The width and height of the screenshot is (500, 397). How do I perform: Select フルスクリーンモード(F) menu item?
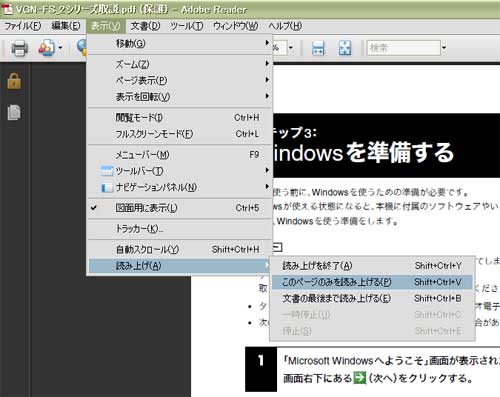pos(180,134)
